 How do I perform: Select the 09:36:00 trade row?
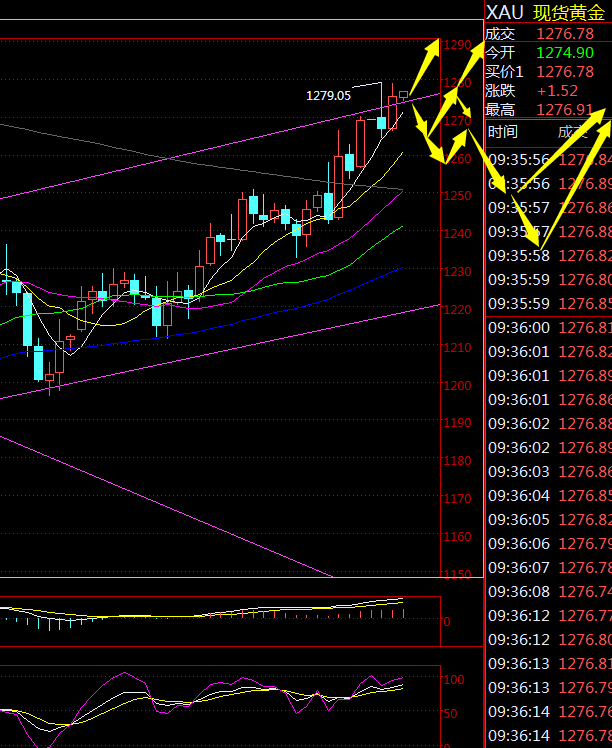click(549, 328)
